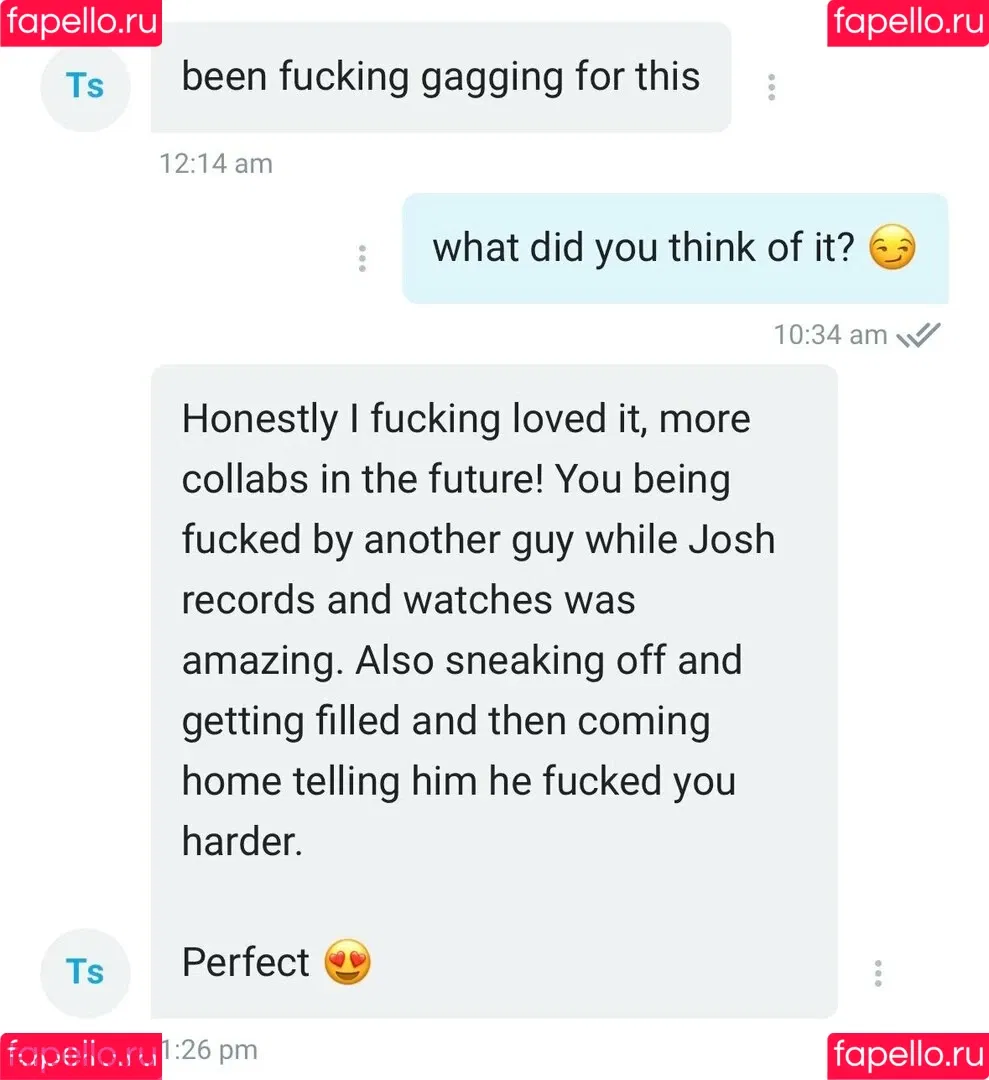Open three-dot options for the top gray message
Screen dimensions: 989x1080
pyautogui.click(x=771, y=87)
